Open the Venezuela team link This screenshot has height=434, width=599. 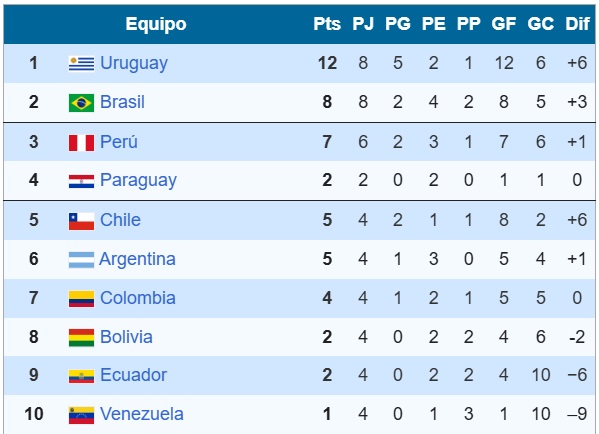142,414
